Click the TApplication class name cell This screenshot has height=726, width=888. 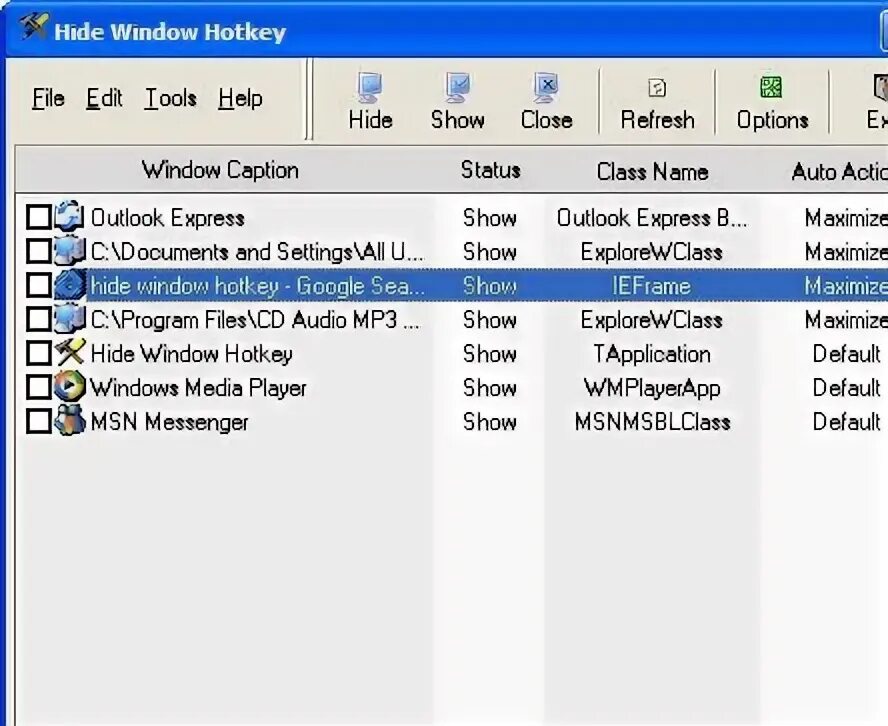click(x=652, y=355)
